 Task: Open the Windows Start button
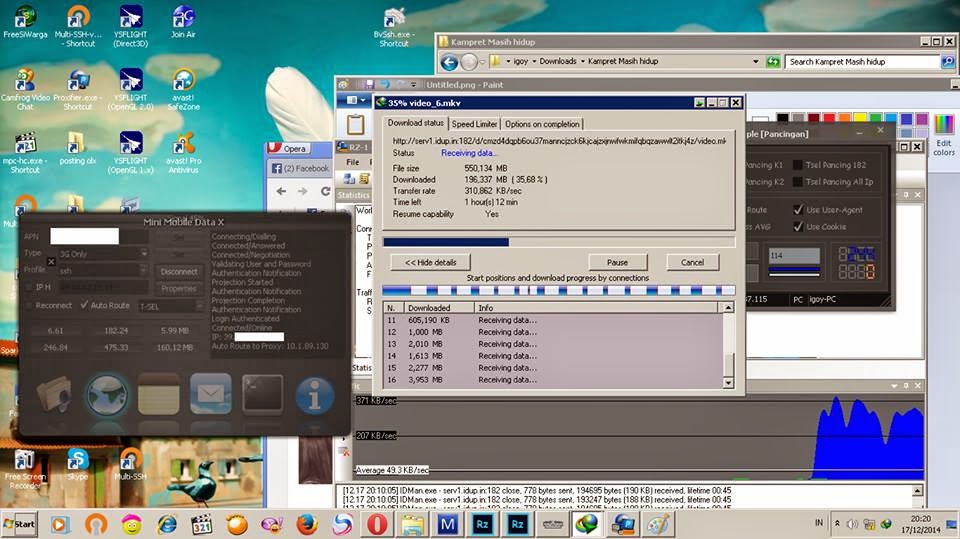click(x=20, y=524)
